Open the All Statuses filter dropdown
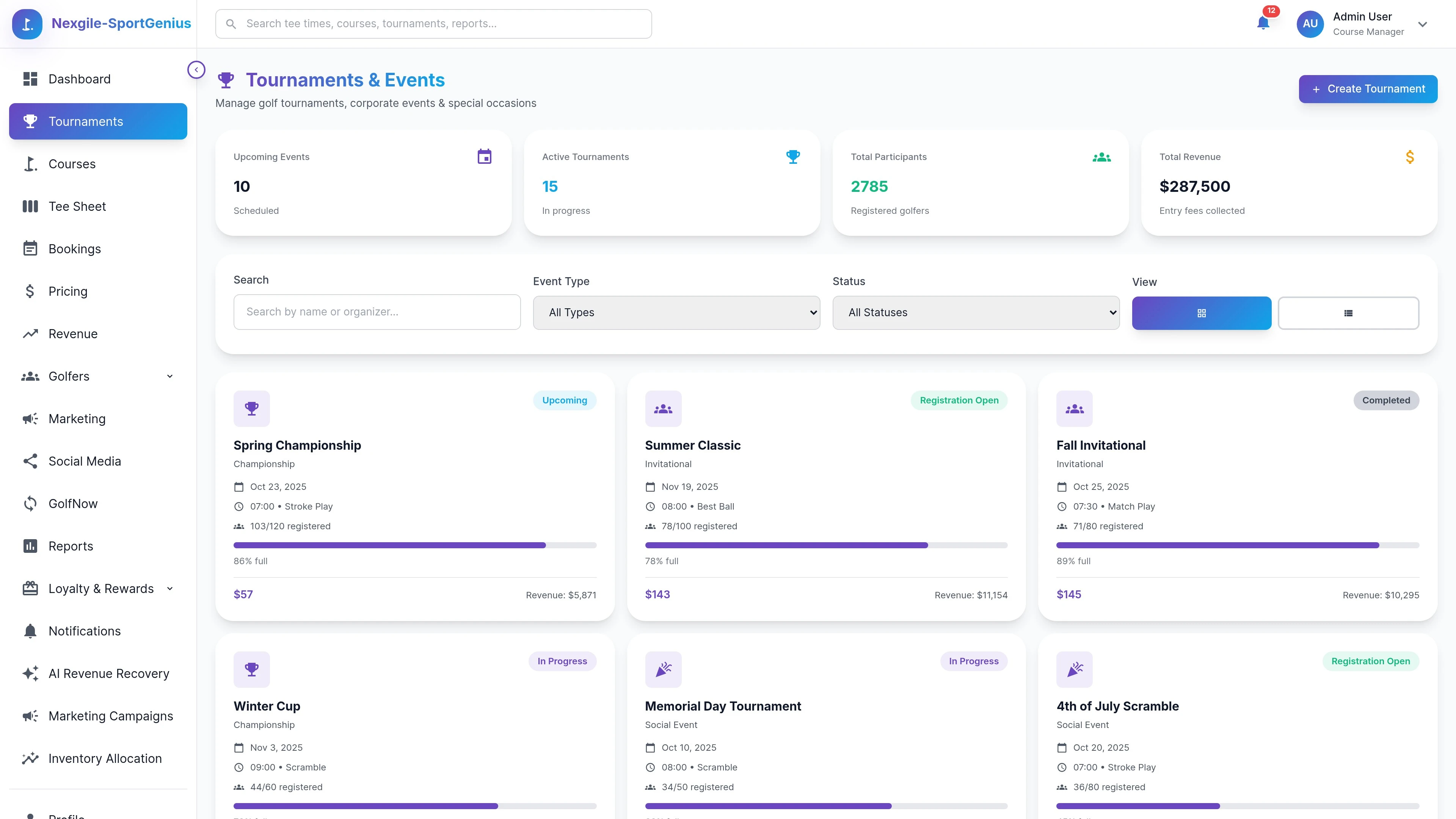Viewport: 1456px width, 819px height. coord(975,312)
